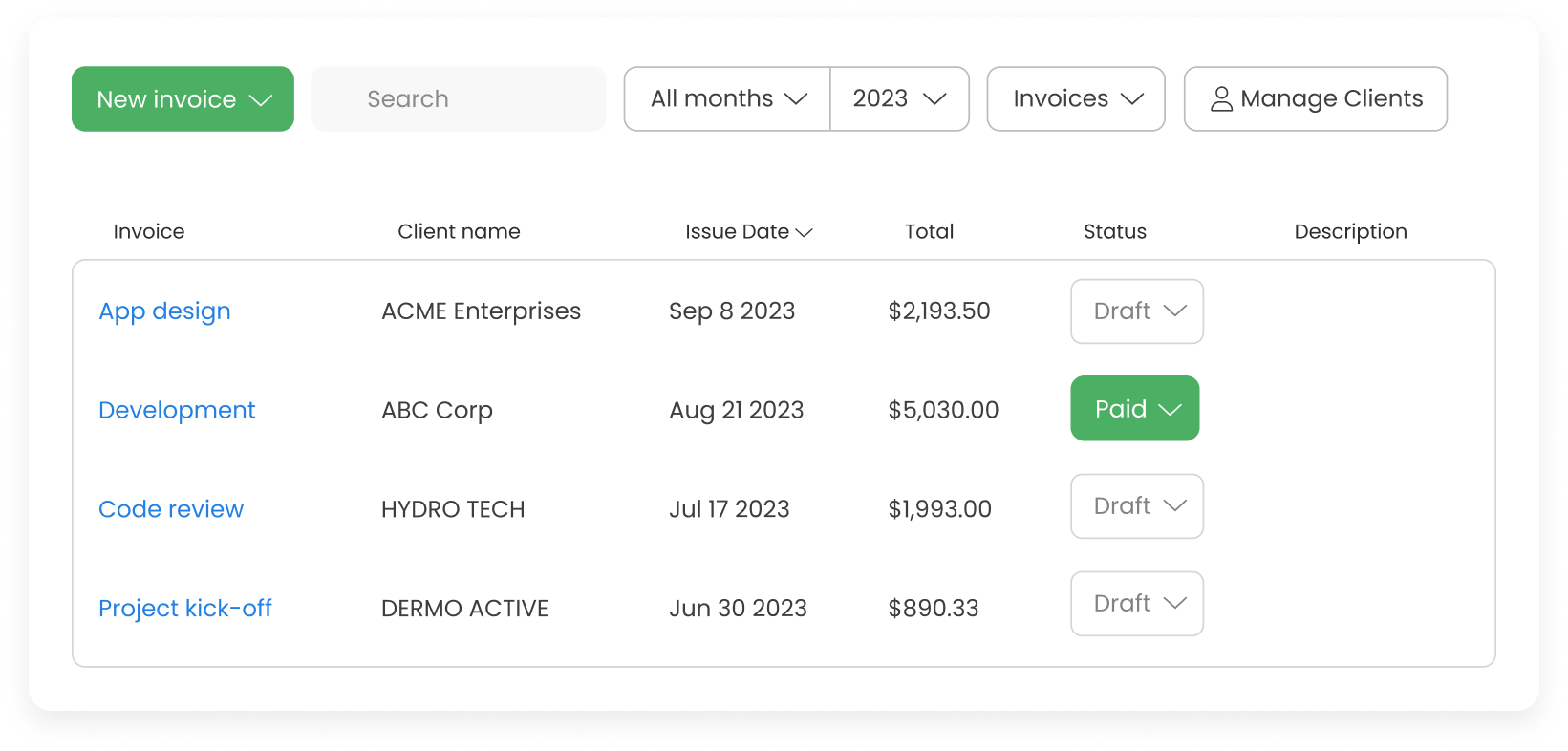Sort by Issue Date column header
The width and height of the screenshot is (1568, 751).
(x=748, y=231)
